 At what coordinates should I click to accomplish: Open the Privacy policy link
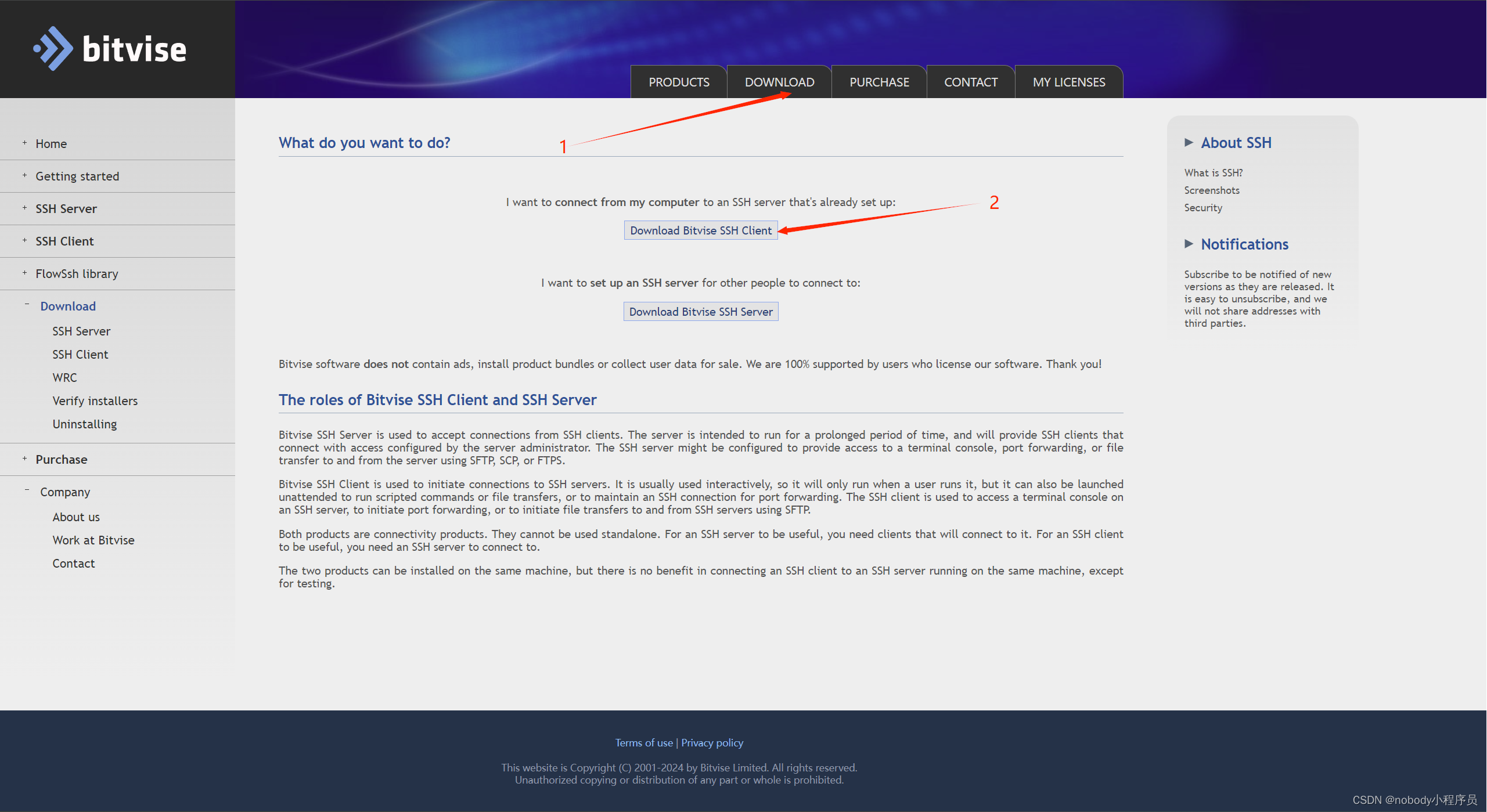coord(712,743)
